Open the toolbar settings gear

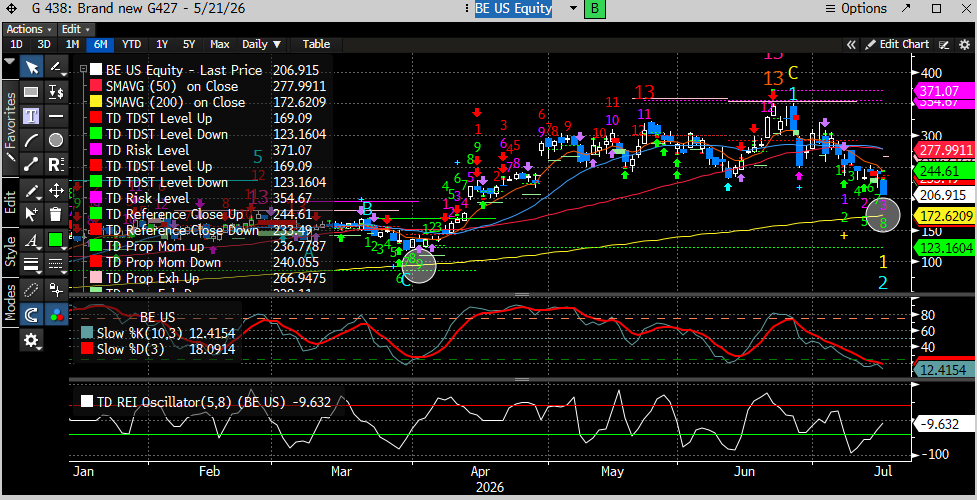[32, 340]
